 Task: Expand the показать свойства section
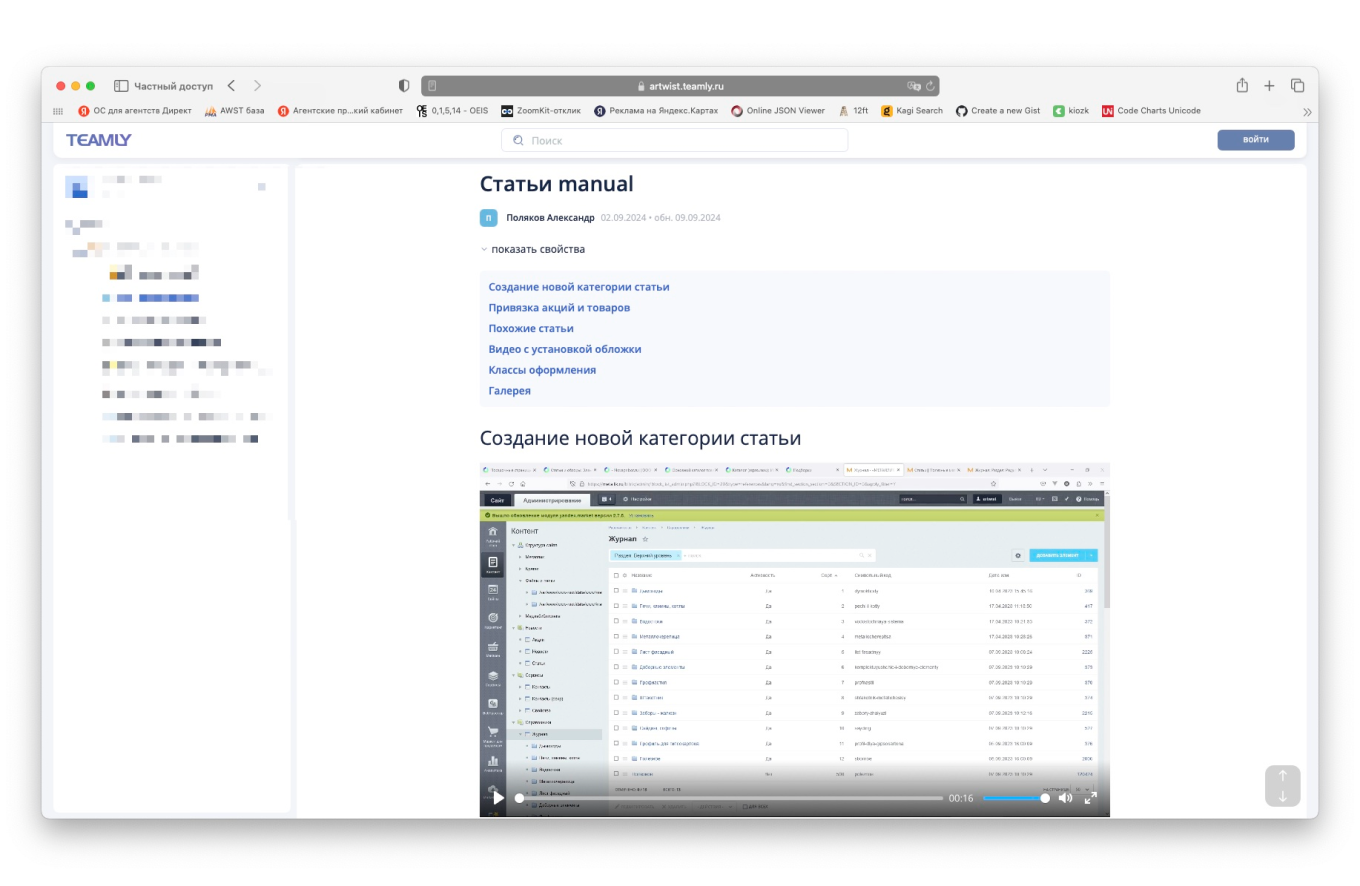[532, 249]
